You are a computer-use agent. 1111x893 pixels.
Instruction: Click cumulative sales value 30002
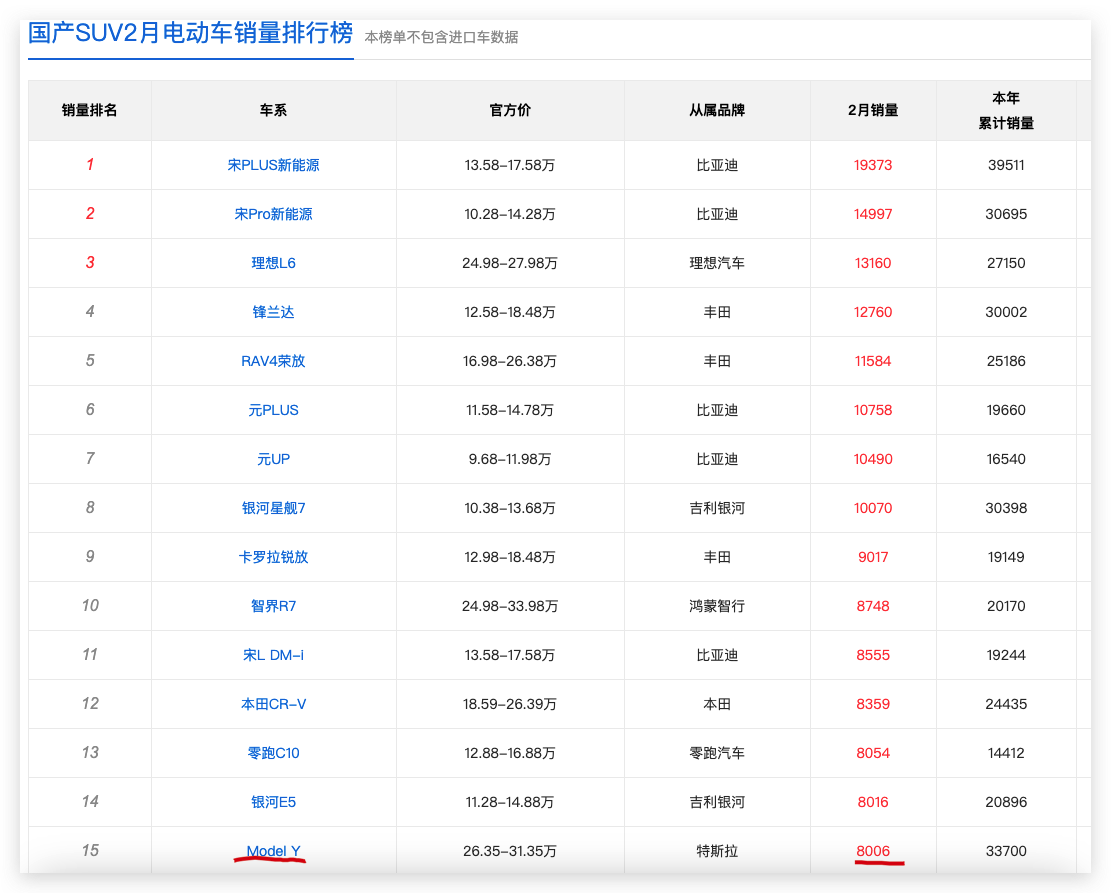point(1005,312)
